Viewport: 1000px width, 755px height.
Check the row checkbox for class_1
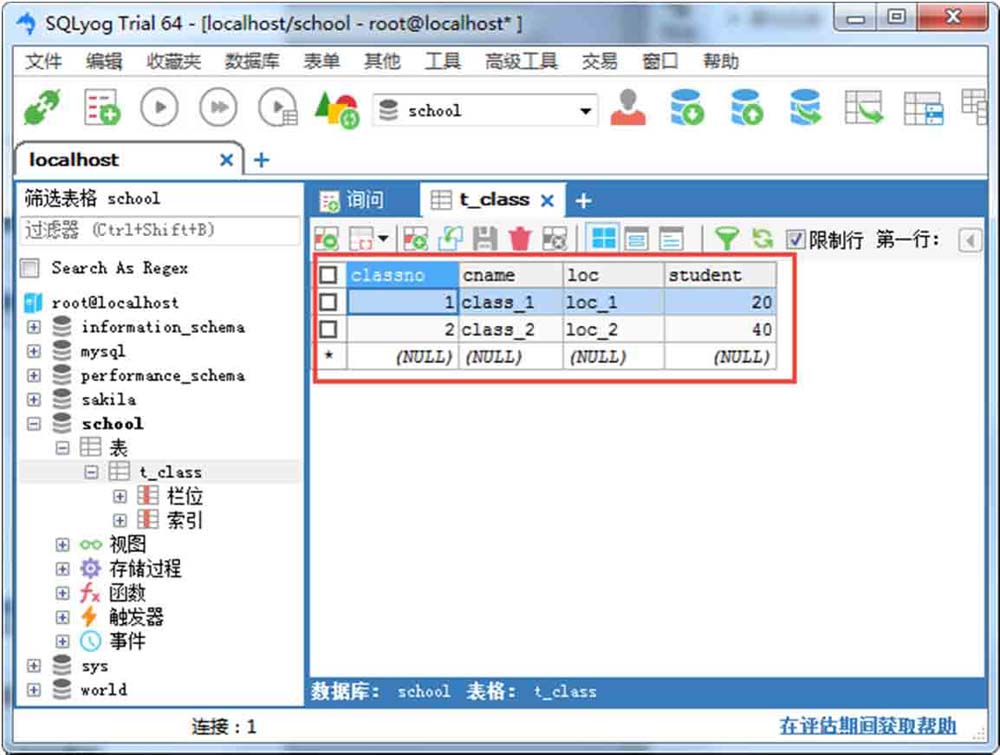328,302
